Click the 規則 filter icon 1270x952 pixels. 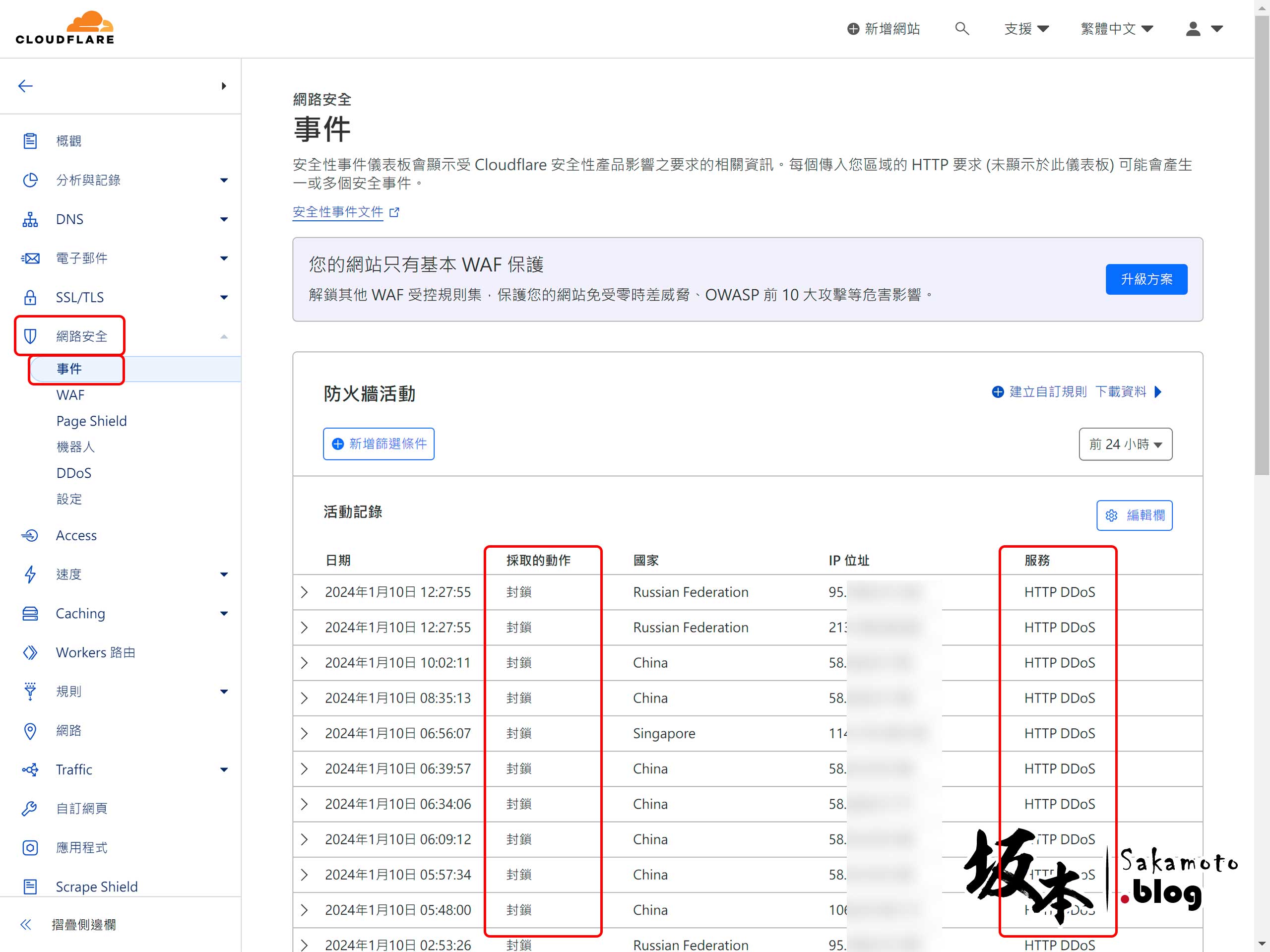pyautogui.click(x=30, y=692)
